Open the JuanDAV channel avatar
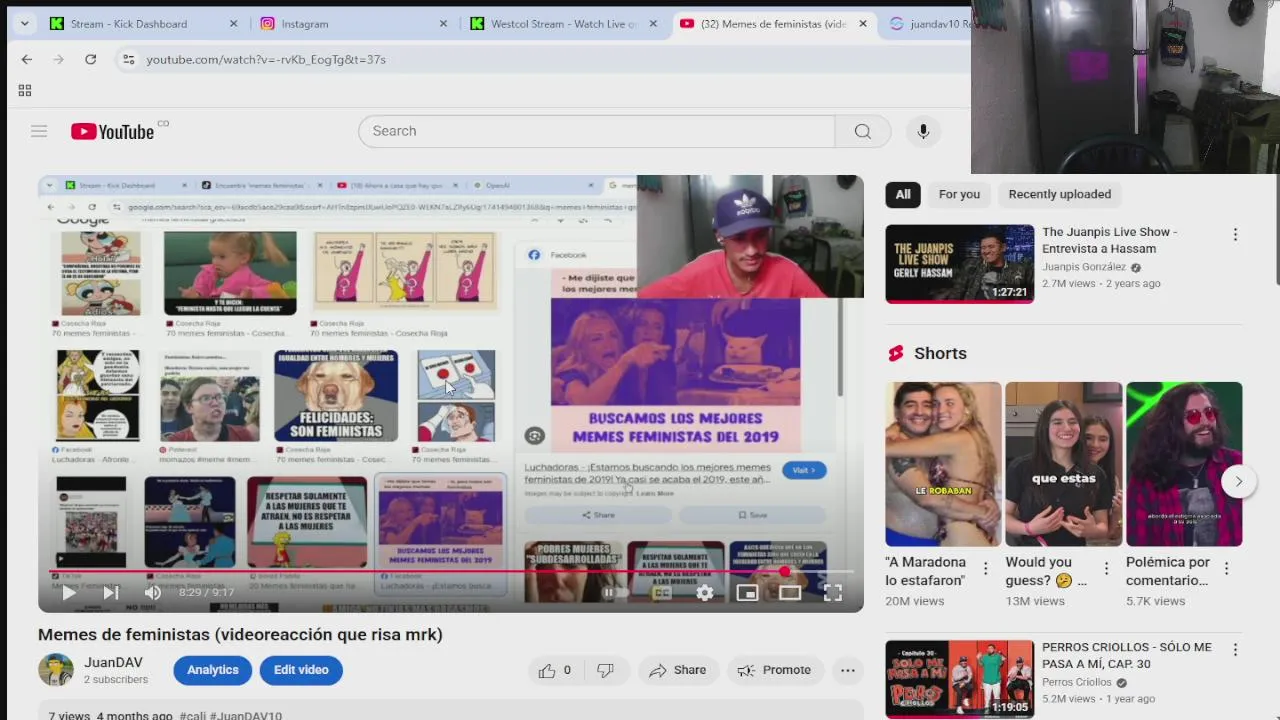This screenshot has height=720, width=1280. pos(56,670)
